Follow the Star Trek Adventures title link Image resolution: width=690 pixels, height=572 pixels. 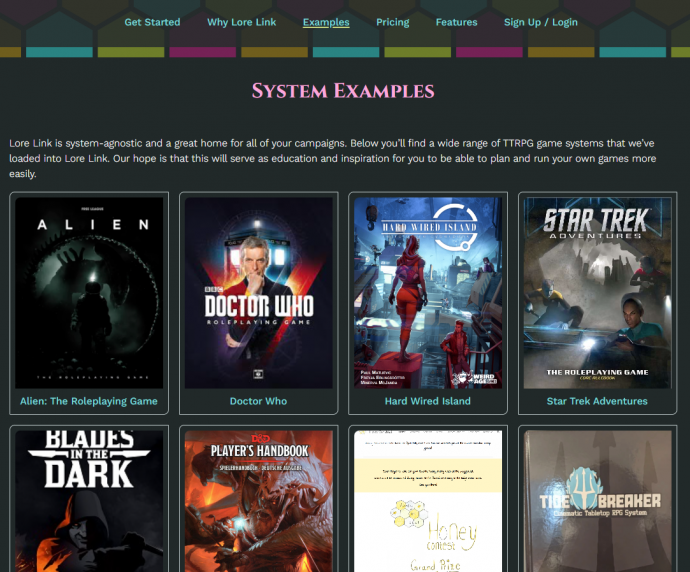coord(597,401)
